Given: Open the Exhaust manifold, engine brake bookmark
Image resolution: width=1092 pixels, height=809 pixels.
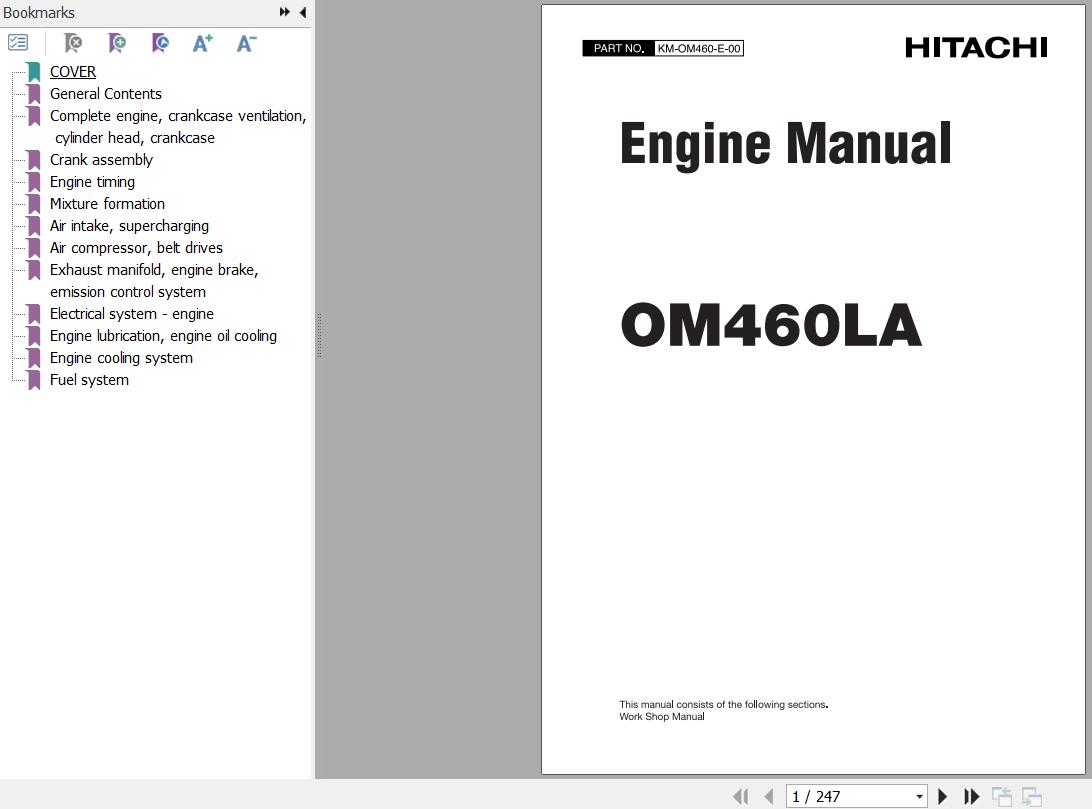Looking at the screenshot, I should point(154,281).
